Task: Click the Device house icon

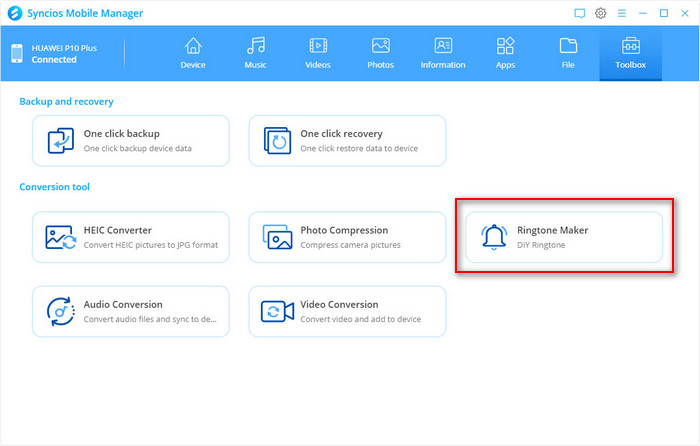Action: 193,46
